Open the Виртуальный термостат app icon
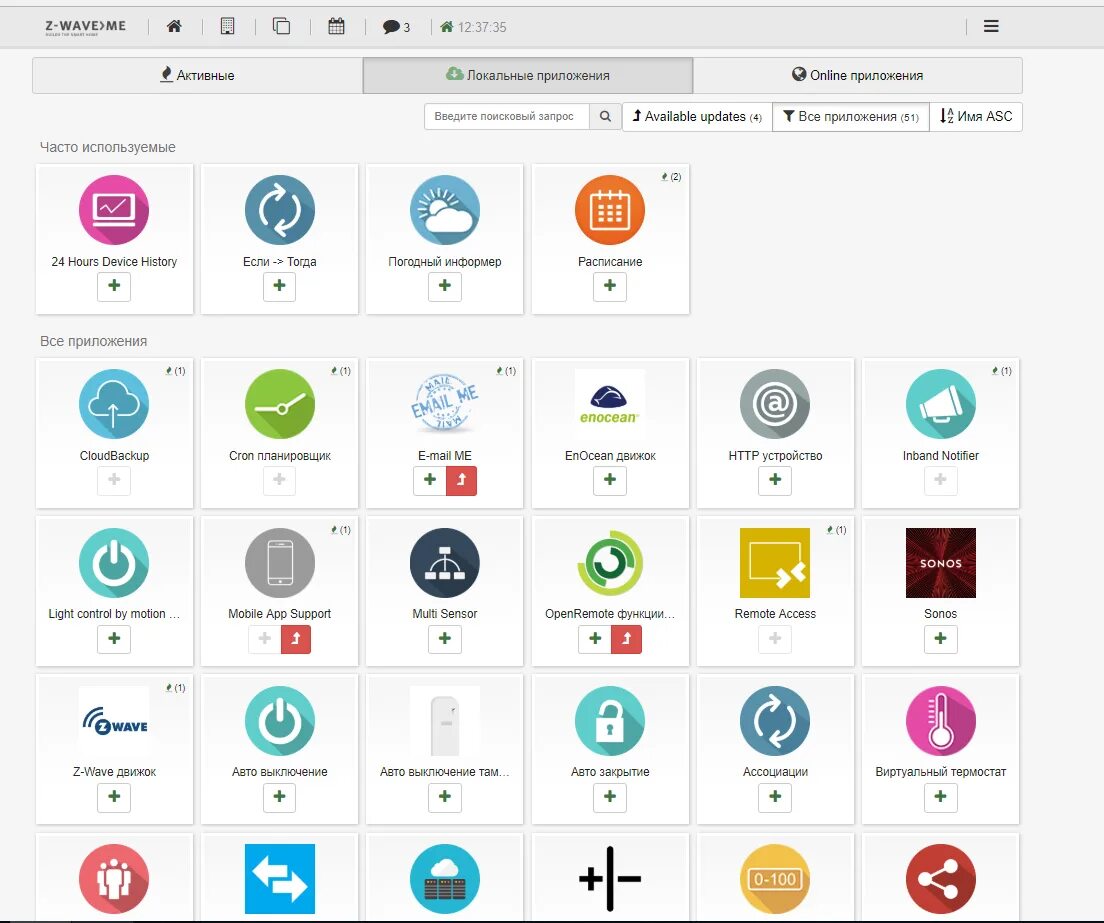This screenshot has height=923, width=1104. [941, 721]
